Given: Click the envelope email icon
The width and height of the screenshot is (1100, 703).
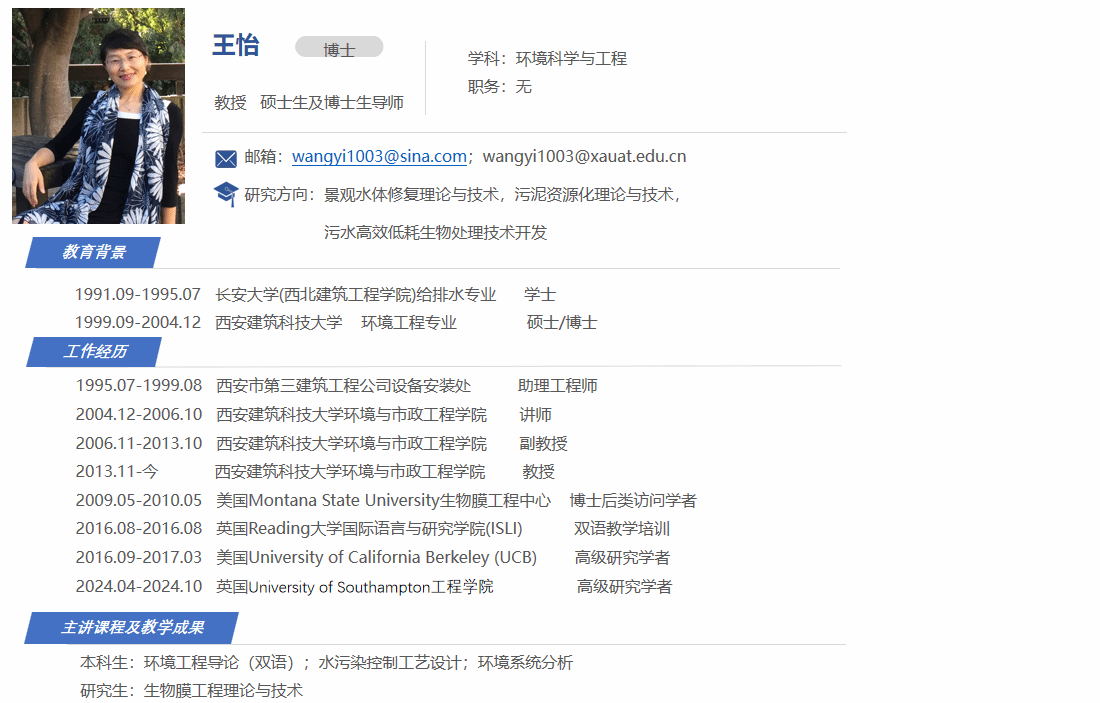Looking at the screenshot, I should click(x=226, y=158).
